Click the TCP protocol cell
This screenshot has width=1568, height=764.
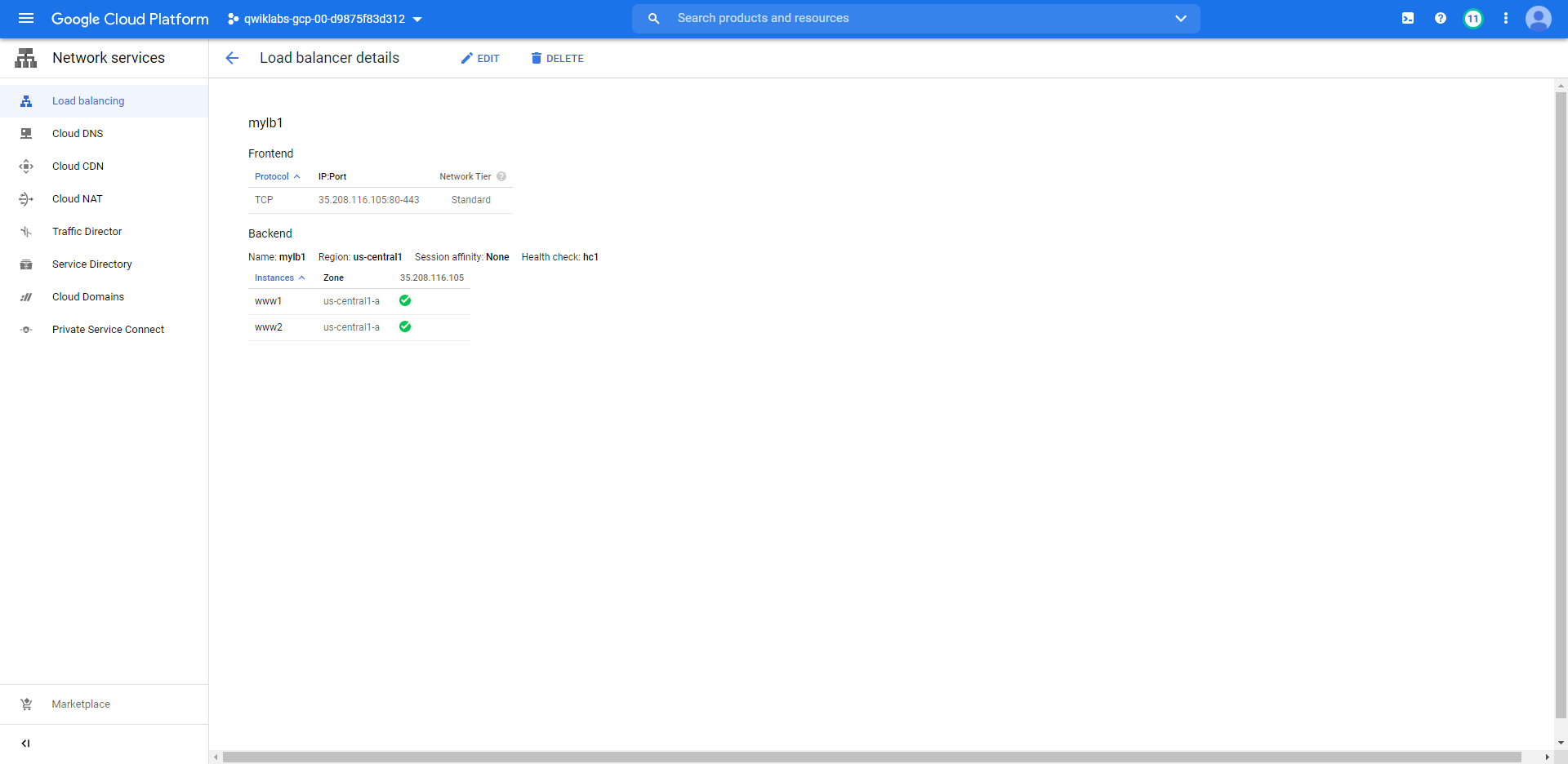264,200
